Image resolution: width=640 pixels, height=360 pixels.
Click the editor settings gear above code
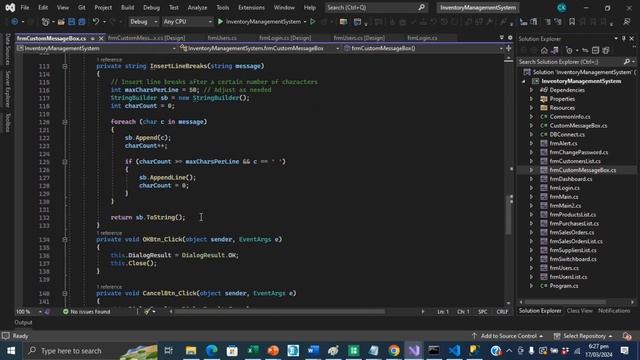click(510, 38)
